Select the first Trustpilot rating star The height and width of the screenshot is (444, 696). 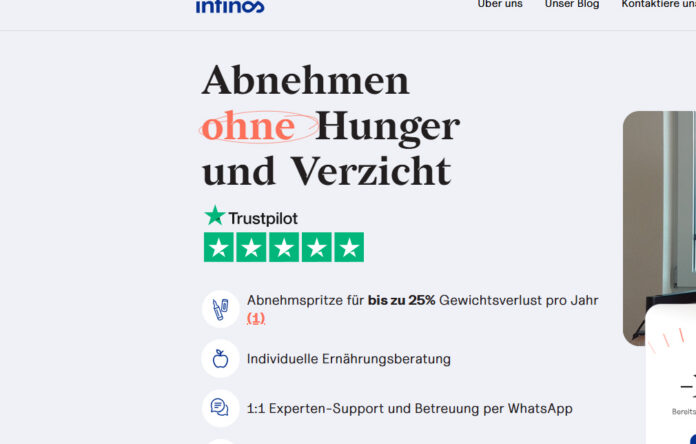click(x=219, y=247)
